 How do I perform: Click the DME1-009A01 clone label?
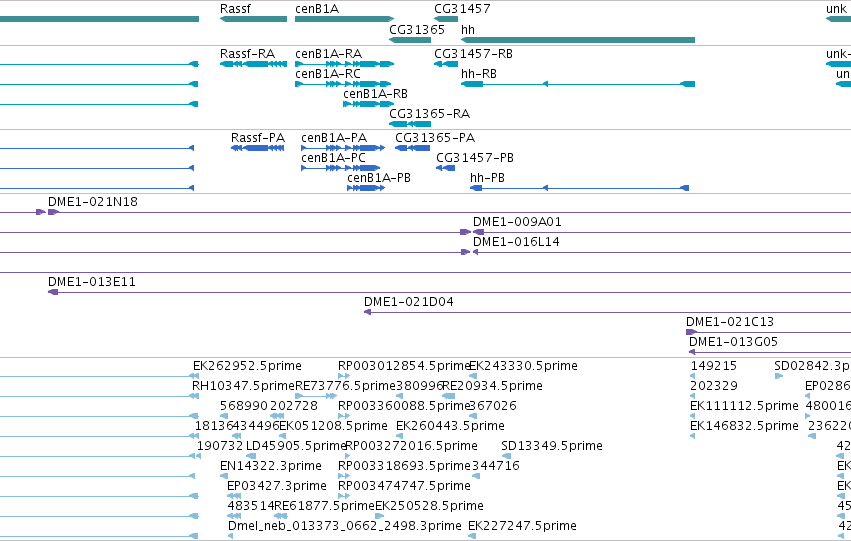[517, 222]
